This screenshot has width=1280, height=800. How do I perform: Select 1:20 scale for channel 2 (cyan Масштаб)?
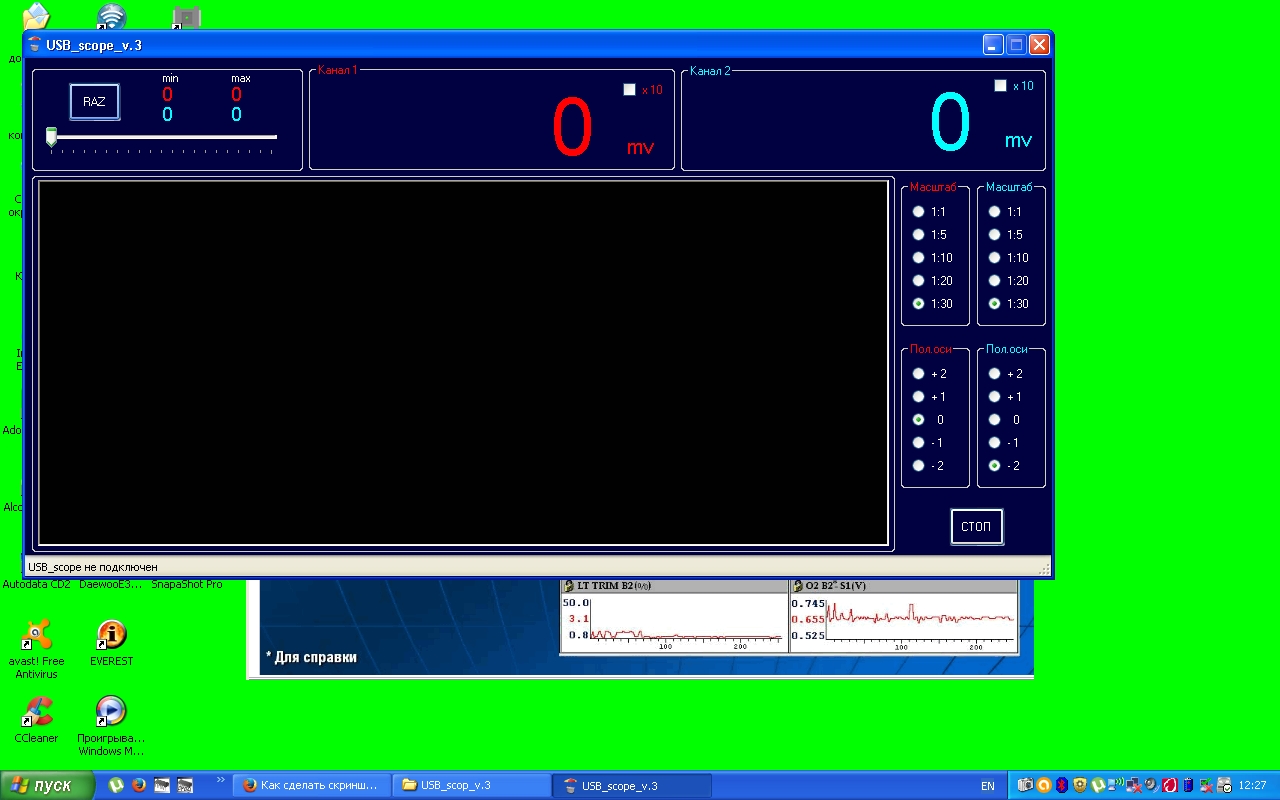[x=994, y=280]
